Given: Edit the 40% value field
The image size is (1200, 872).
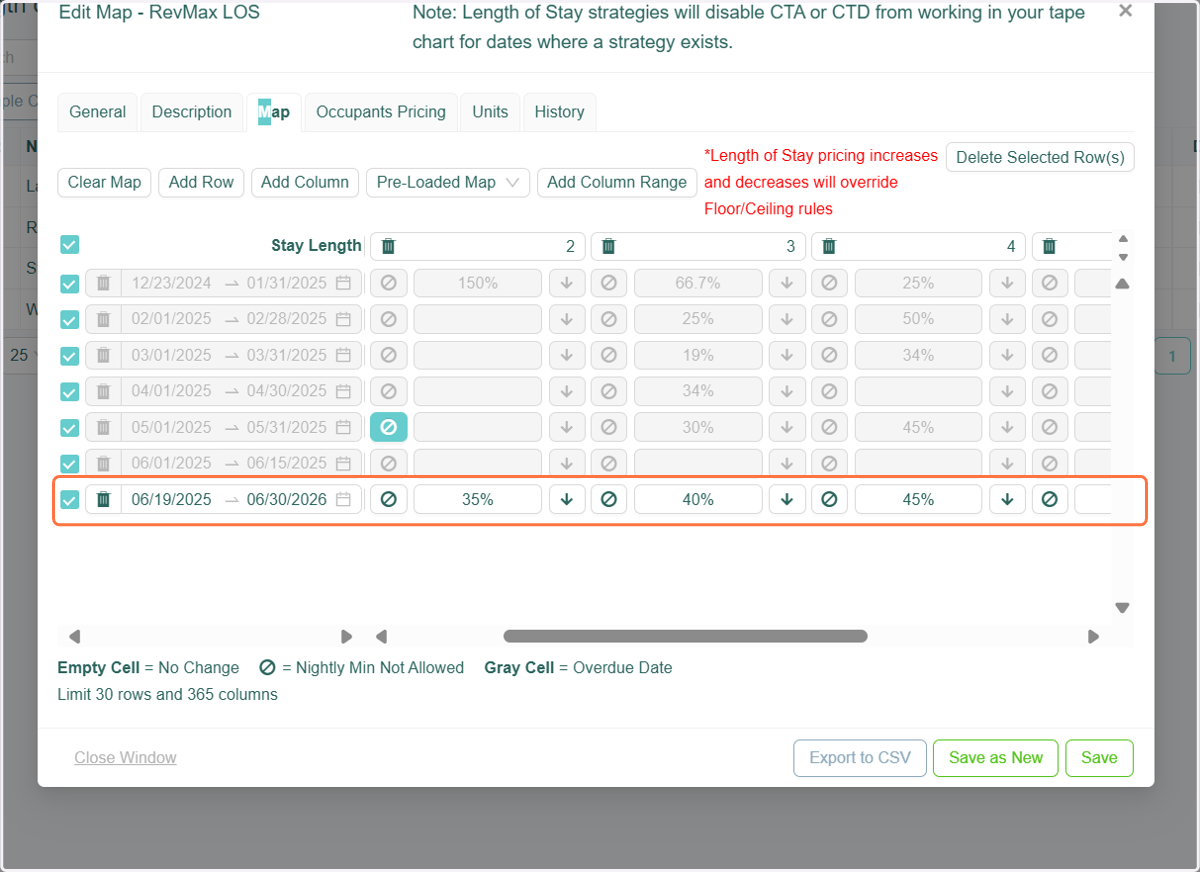Looking at the screenshot, I should [698, 499].
